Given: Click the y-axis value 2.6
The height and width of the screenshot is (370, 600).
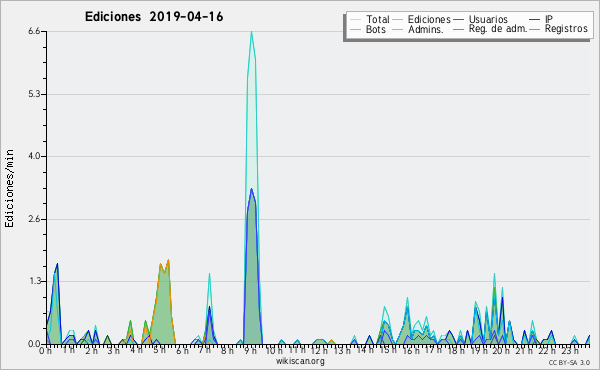Looking at the screenshot, I should 34,219.
